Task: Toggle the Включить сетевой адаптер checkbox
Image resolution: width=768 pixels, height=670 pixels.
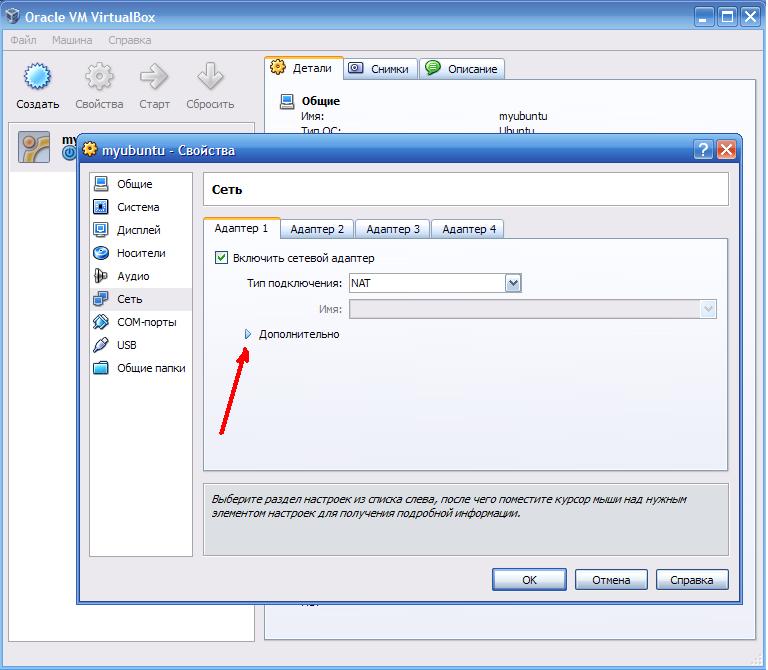Action: 221,258
